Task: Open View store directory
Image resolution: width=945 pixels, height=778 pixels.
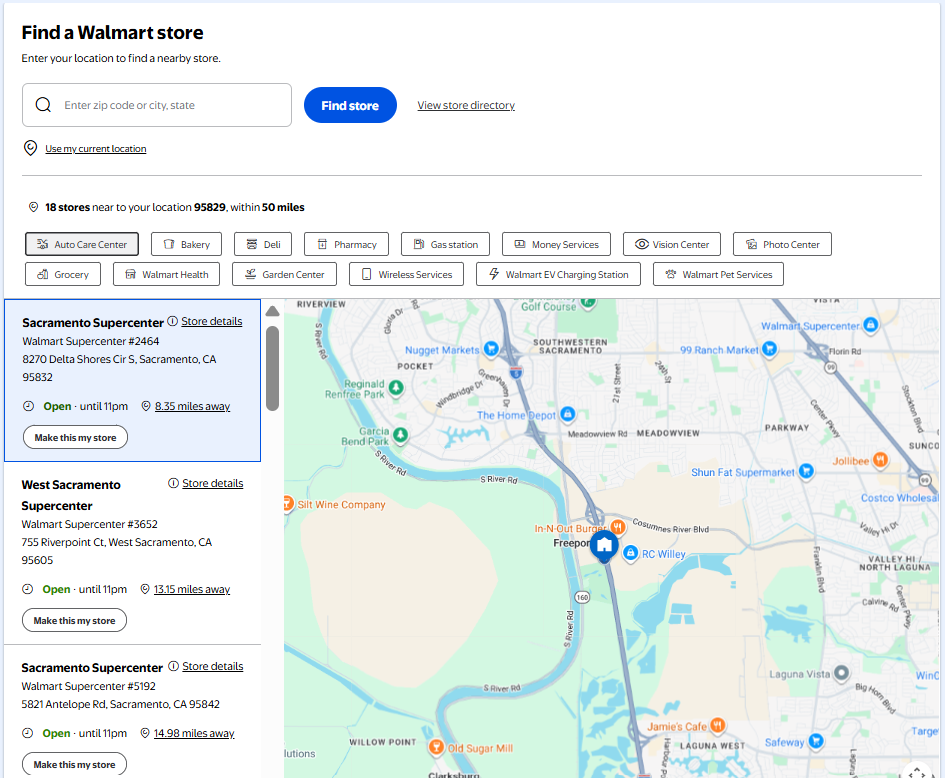Action: [x=466, y=104]
